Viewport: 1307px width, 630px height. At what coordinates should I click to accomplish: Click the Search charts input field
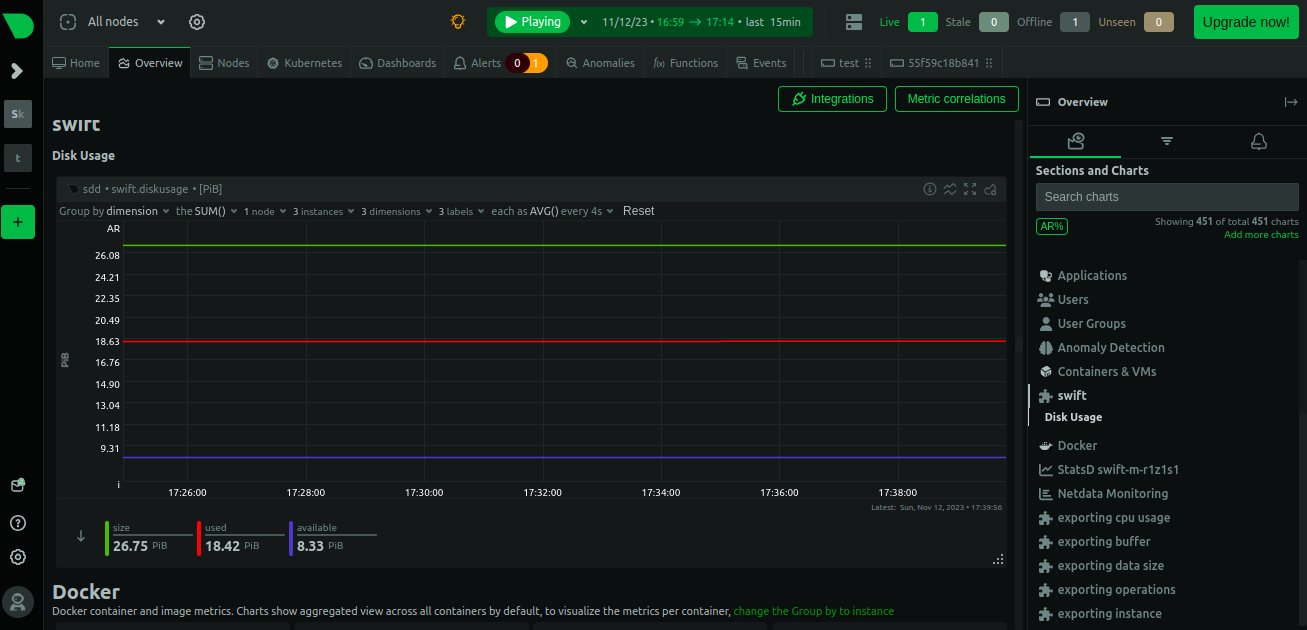click(x=1166, y=197)
